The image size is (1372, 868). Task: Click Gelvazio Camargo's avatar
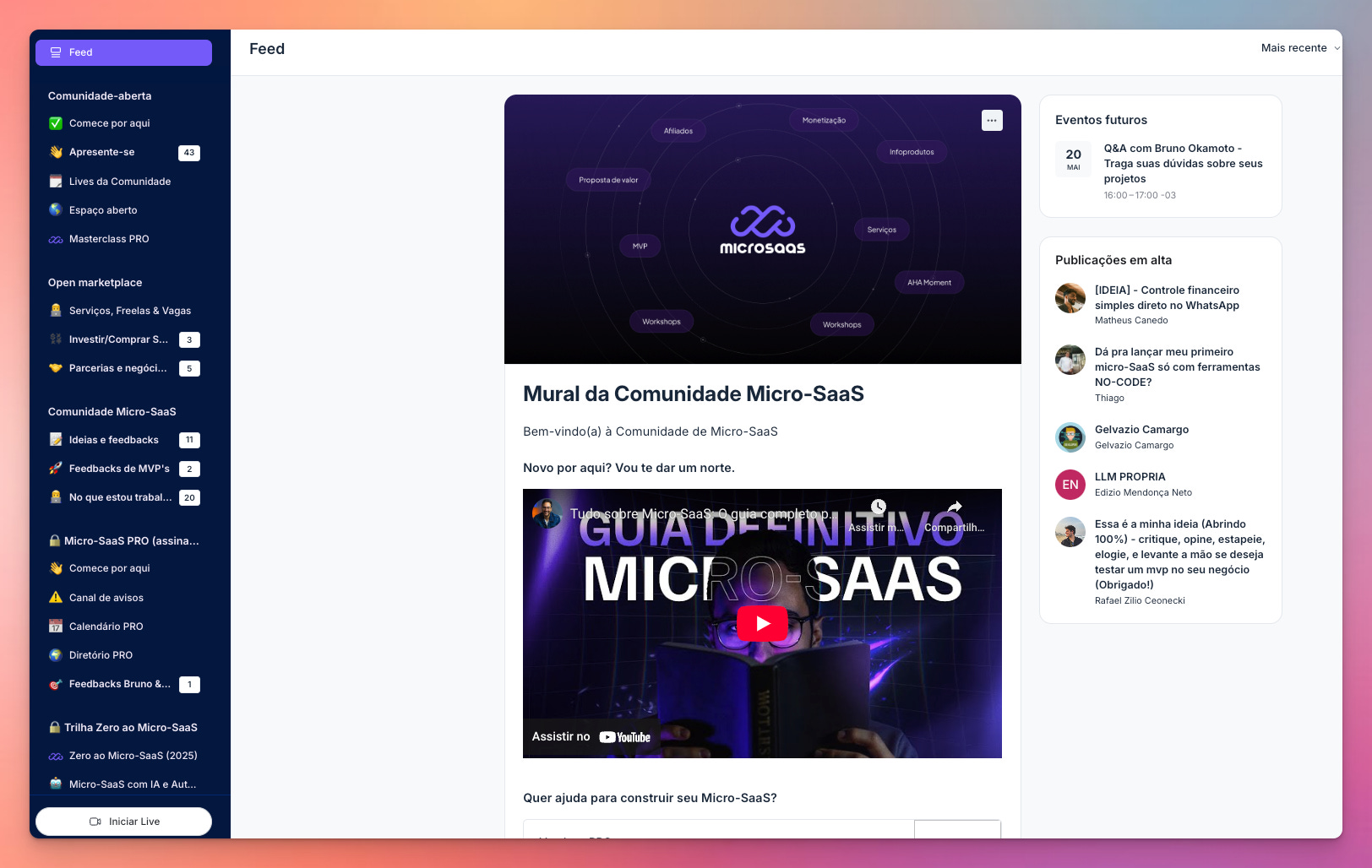[x=1070, y=437]
